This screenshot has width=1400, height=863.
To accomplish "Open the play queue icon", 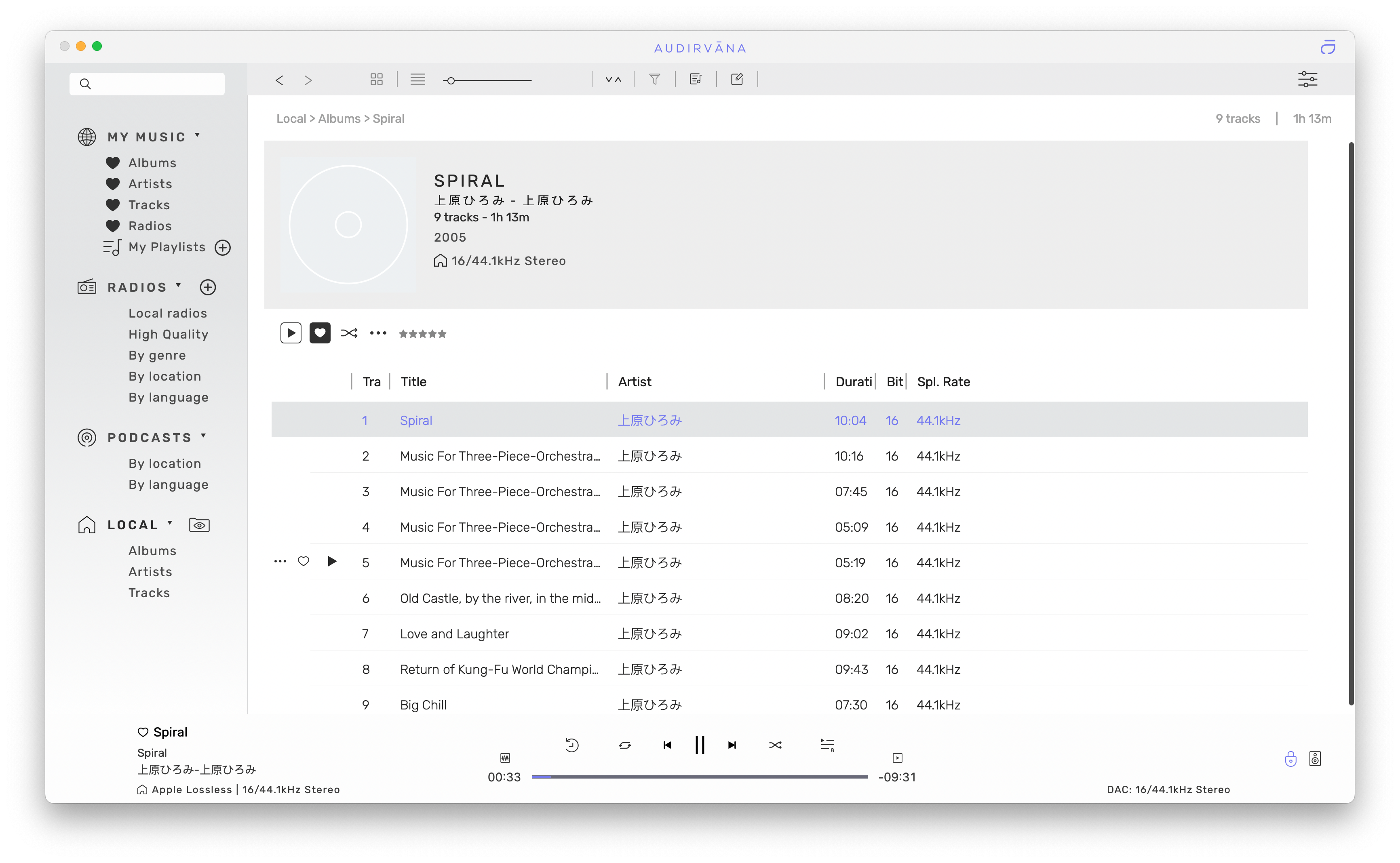I will coord(827,745).
